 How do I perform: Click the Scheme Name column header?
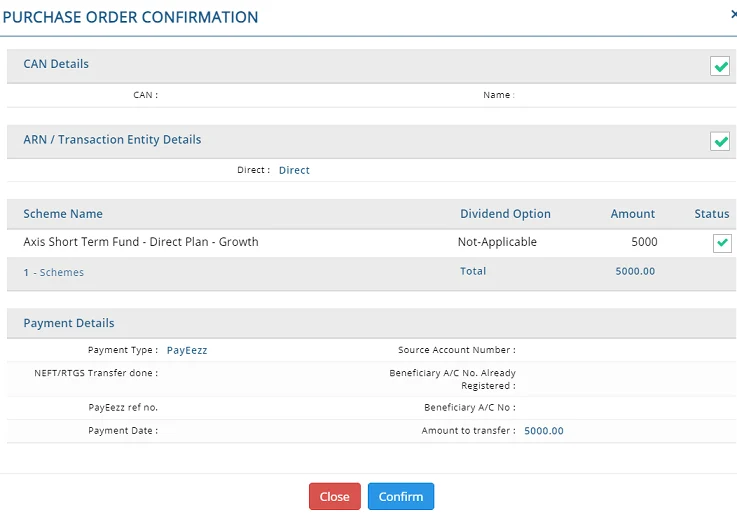(63, 214)
